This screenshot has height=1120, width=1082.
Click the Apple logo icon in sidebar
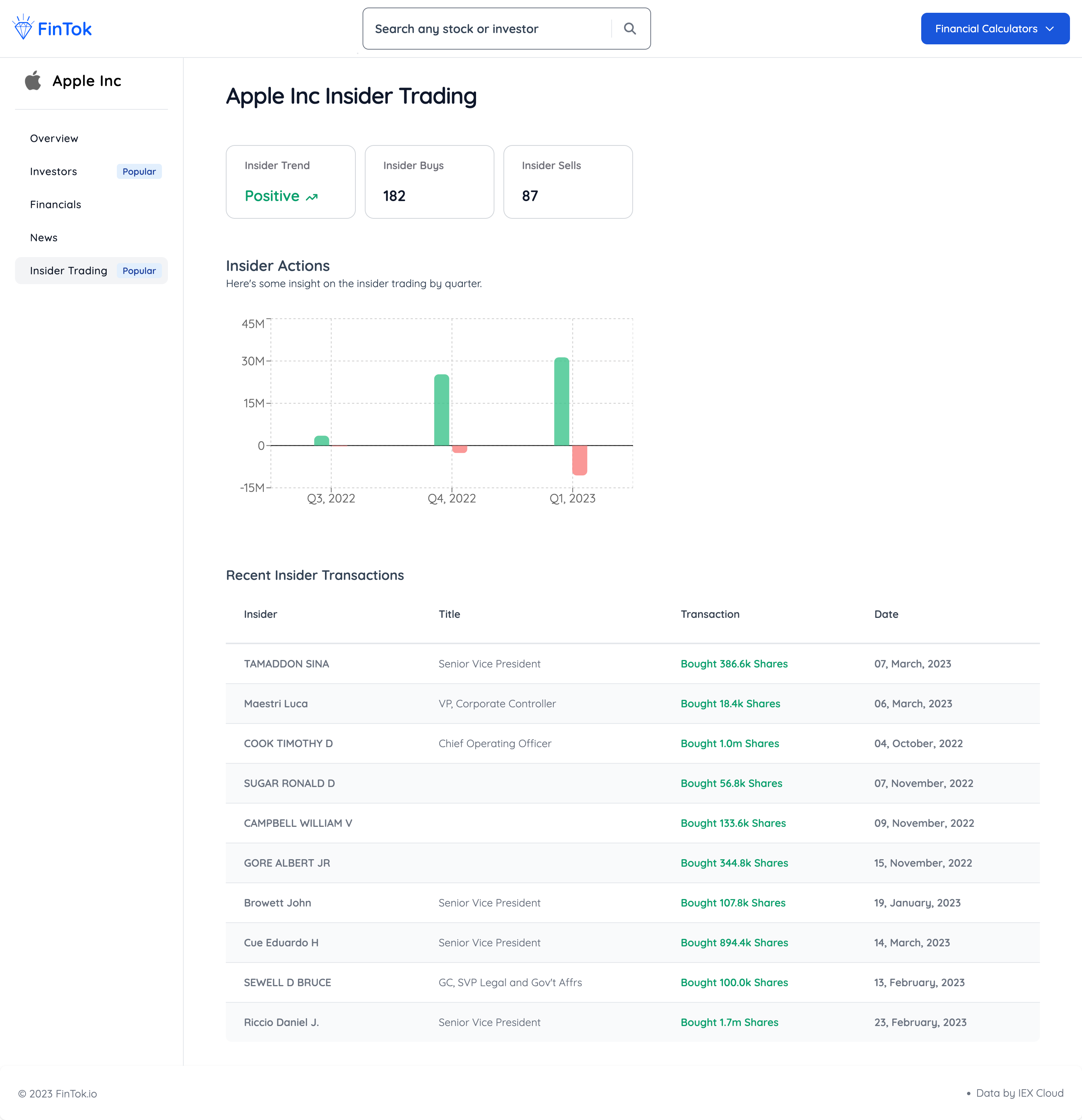(33, 80)
